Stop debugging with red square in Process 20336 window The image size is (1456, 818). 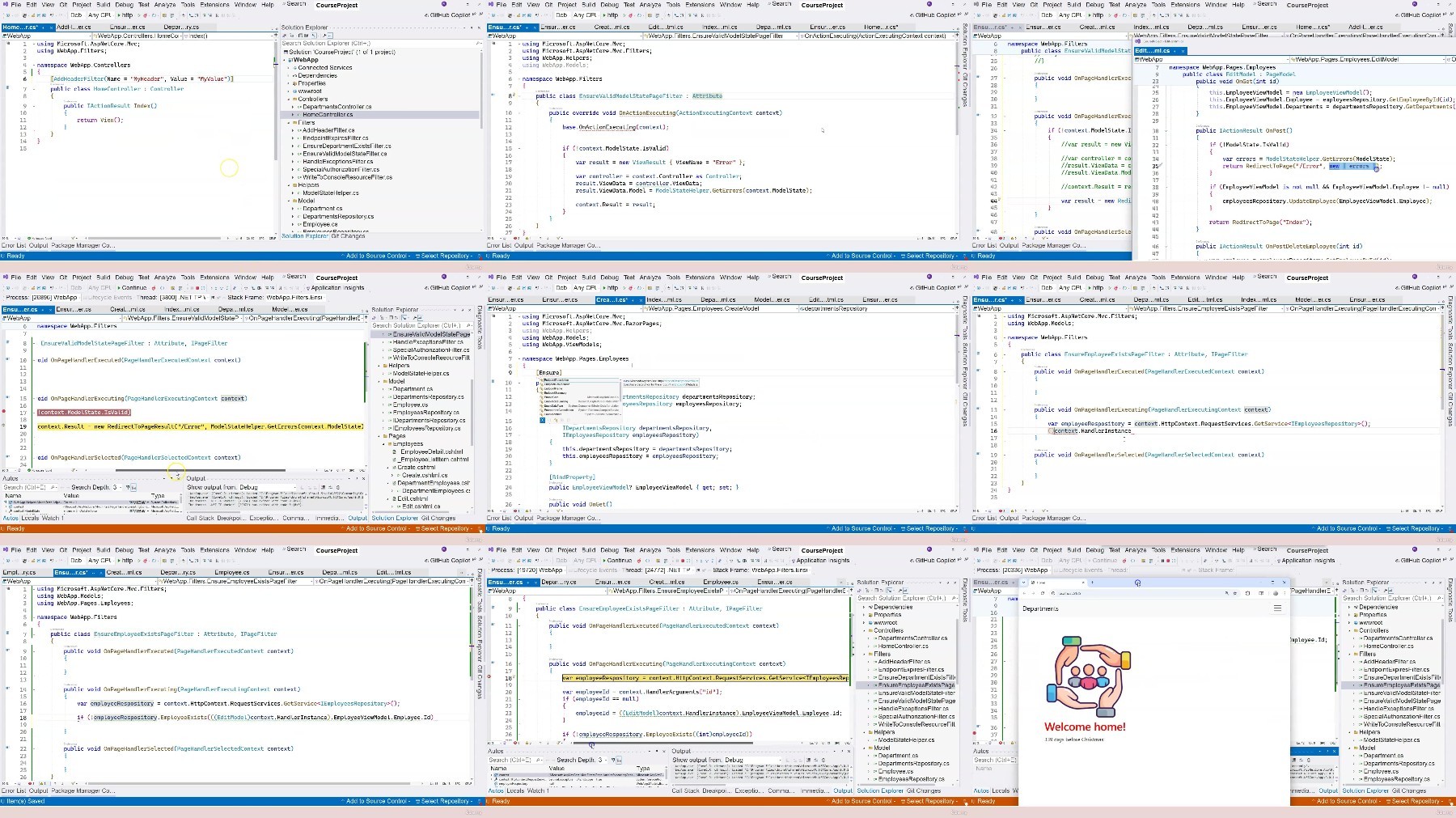1168,560
